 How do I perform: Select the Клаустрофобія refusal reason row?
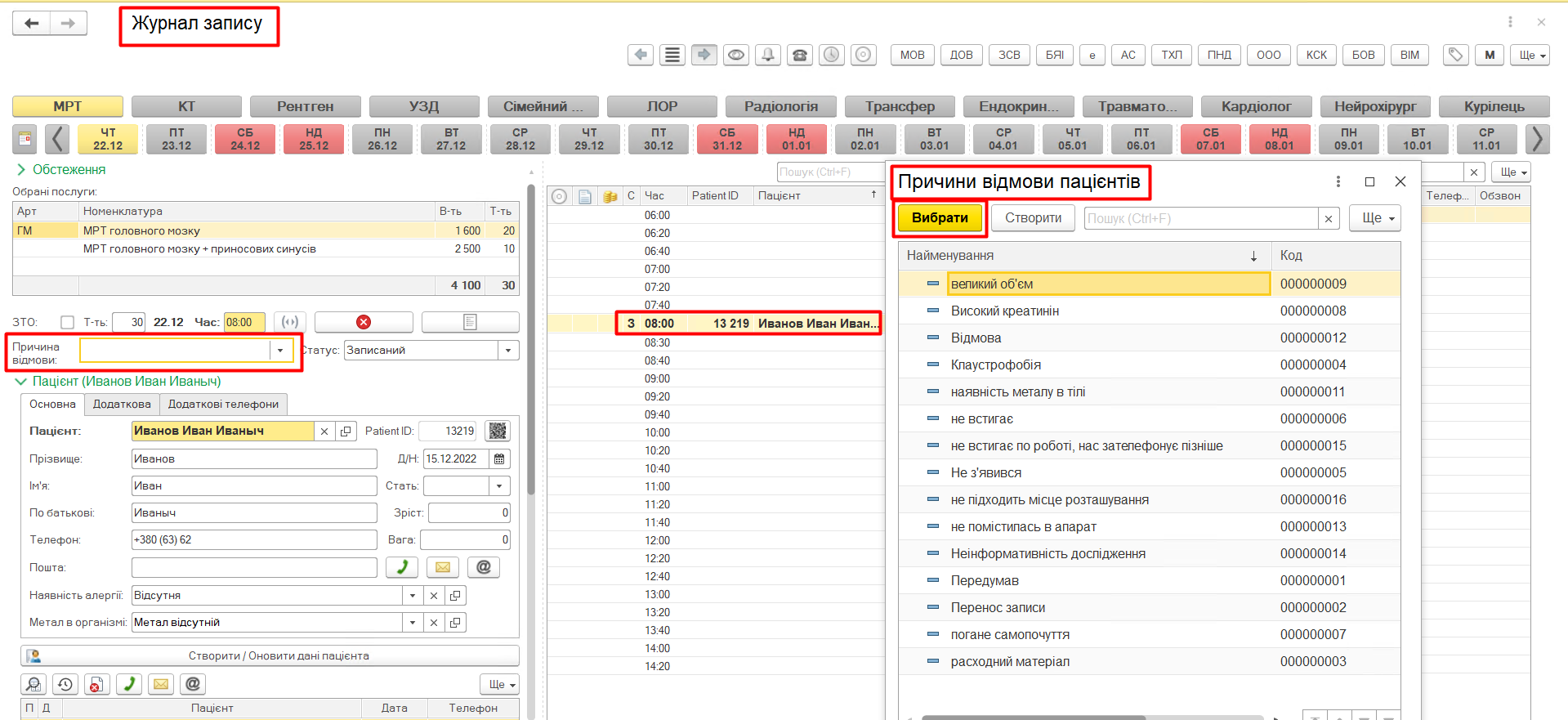point(995,364)
